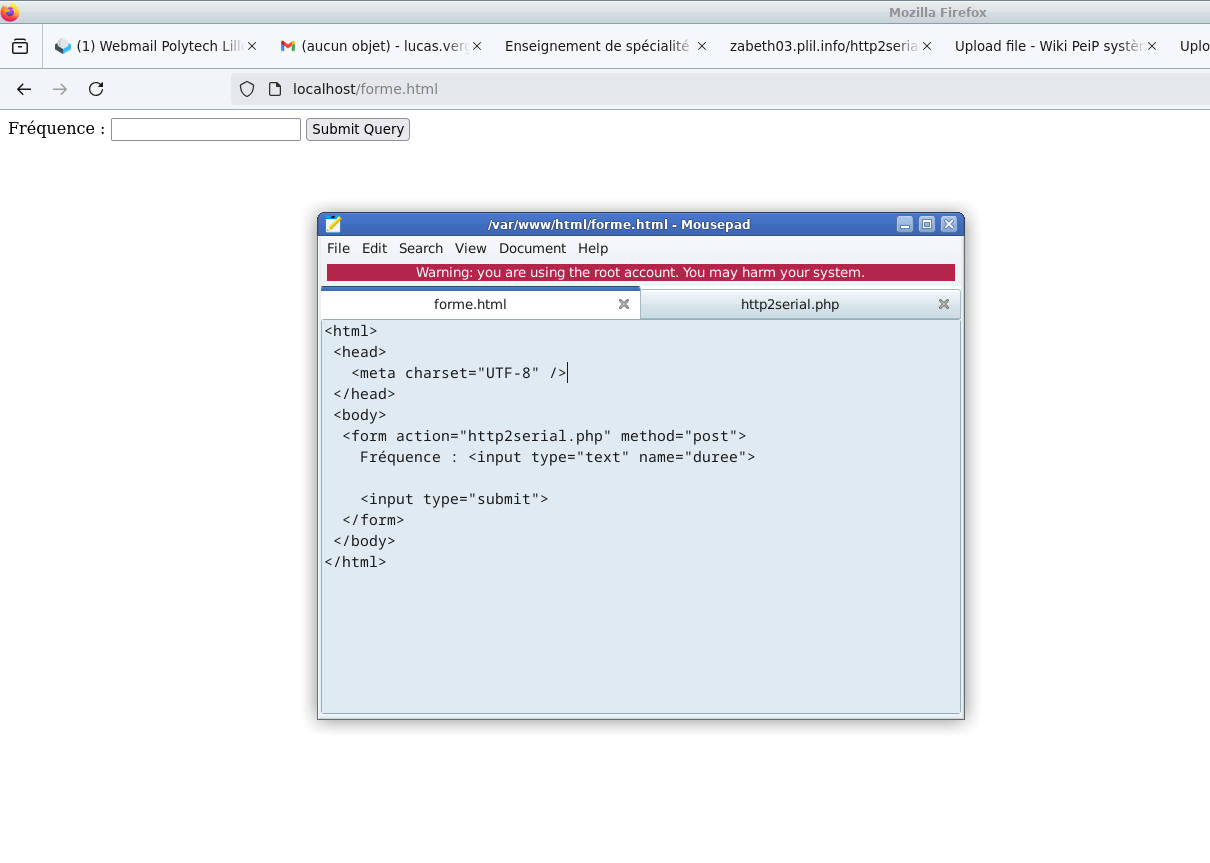1210x863 pixels.
Task: Expand the Document menu
Action: (532, 248)
